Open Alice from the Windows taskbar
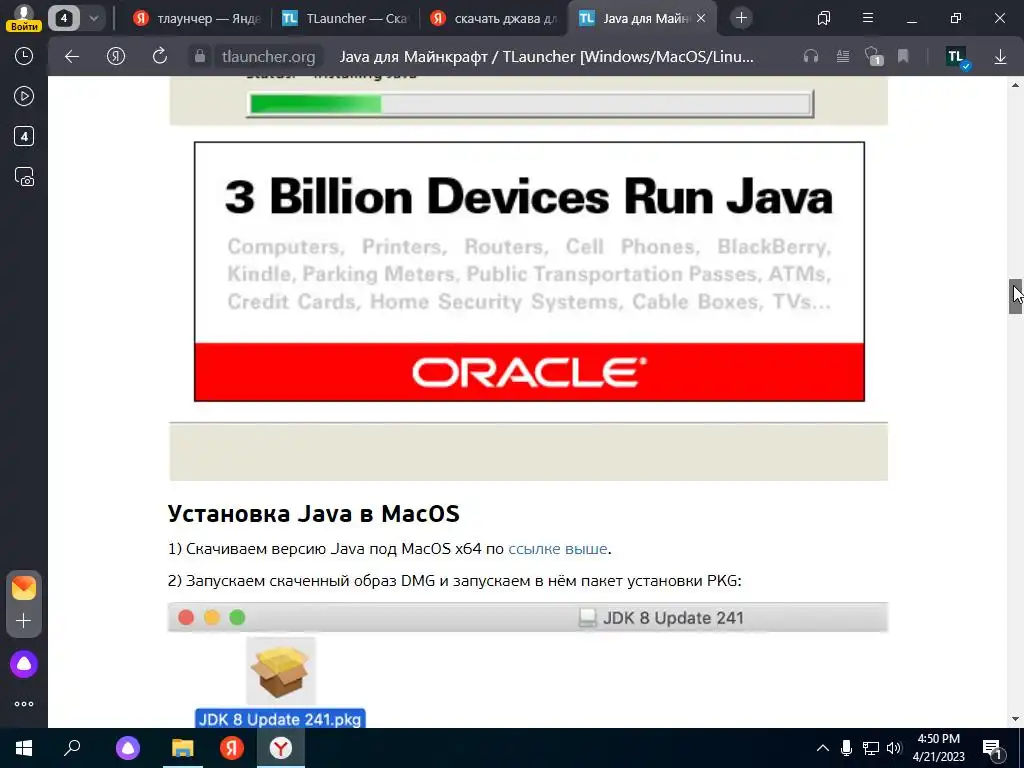Viewport: 1024px width, 768px height. click(128, 748)
